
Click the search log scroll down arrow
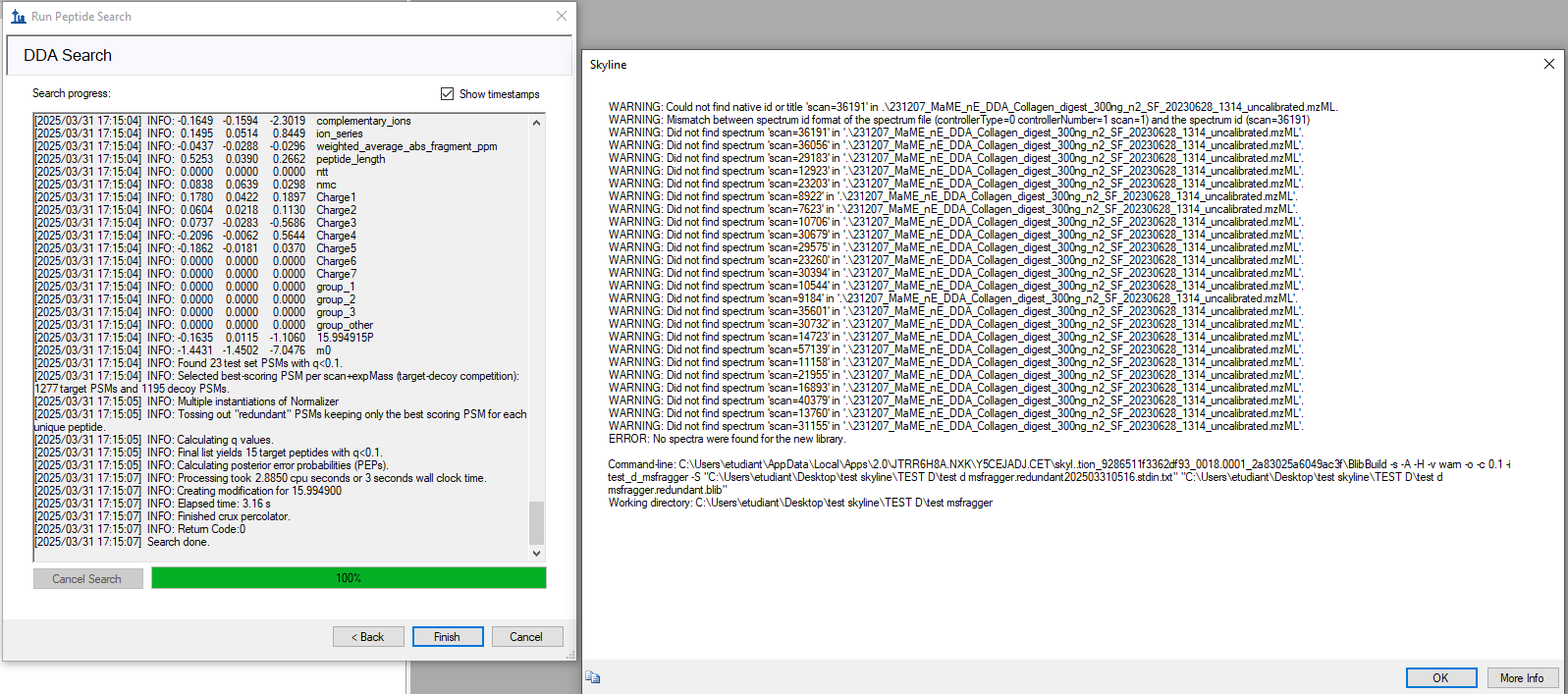(x=536, y=554)
